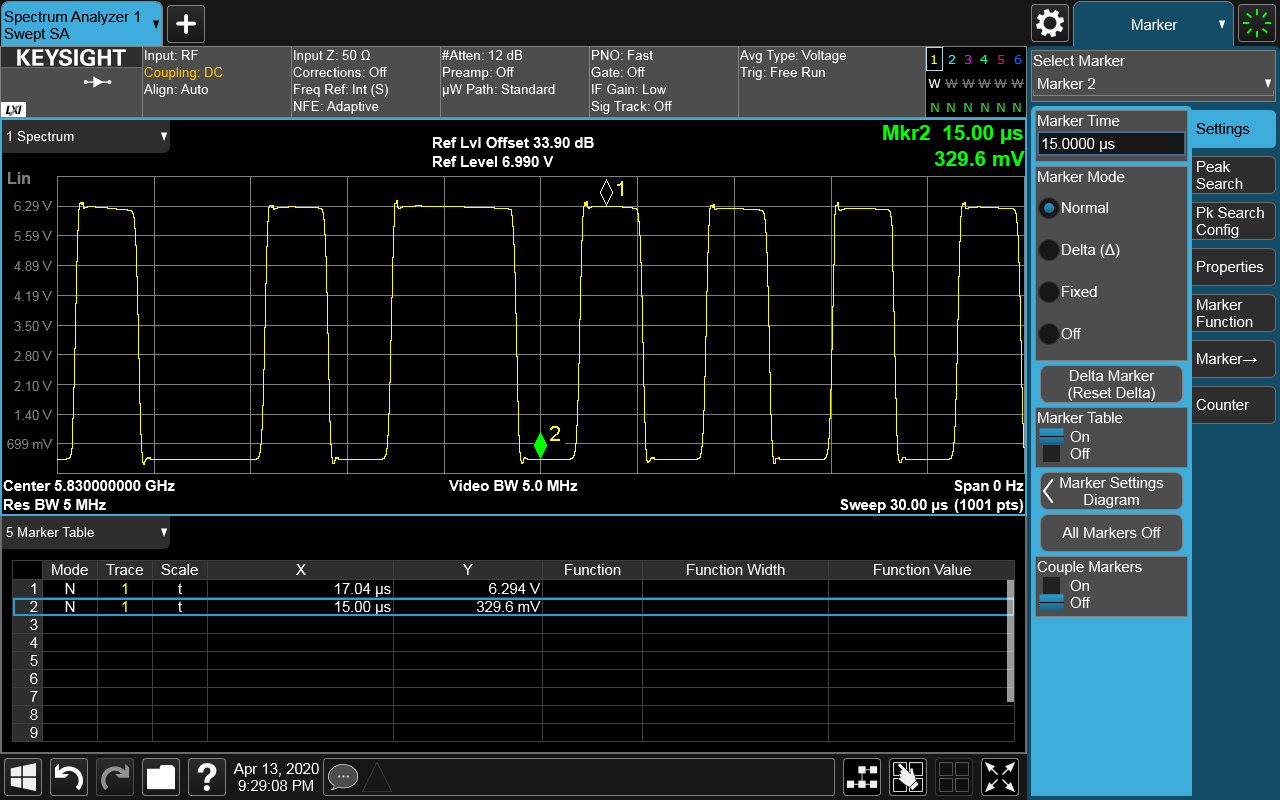Click the #Atten: 12 dB setting
1280x800 pixels.
[x=482, y=56]
